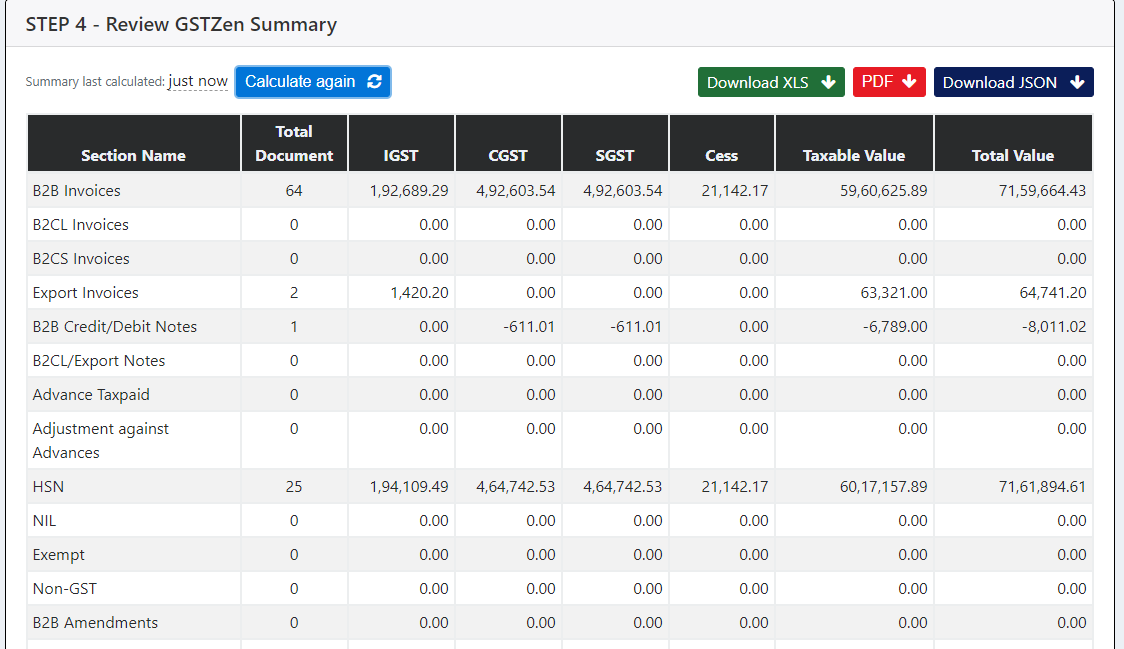Select the B2B Credit/Debit Notes row
The height and width of the screenshot is (649, 1124).
115,327
